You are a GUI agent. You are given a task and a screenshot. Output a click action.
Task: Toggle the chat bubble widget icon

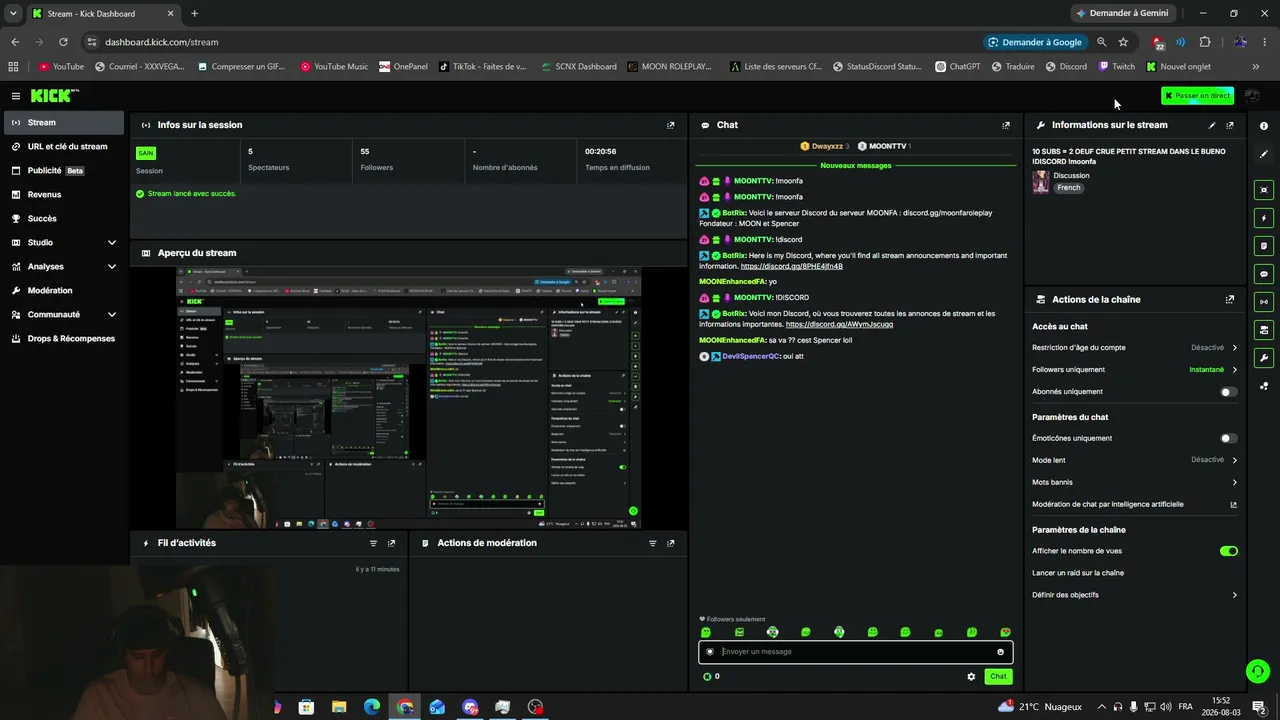coord(1264,274)
